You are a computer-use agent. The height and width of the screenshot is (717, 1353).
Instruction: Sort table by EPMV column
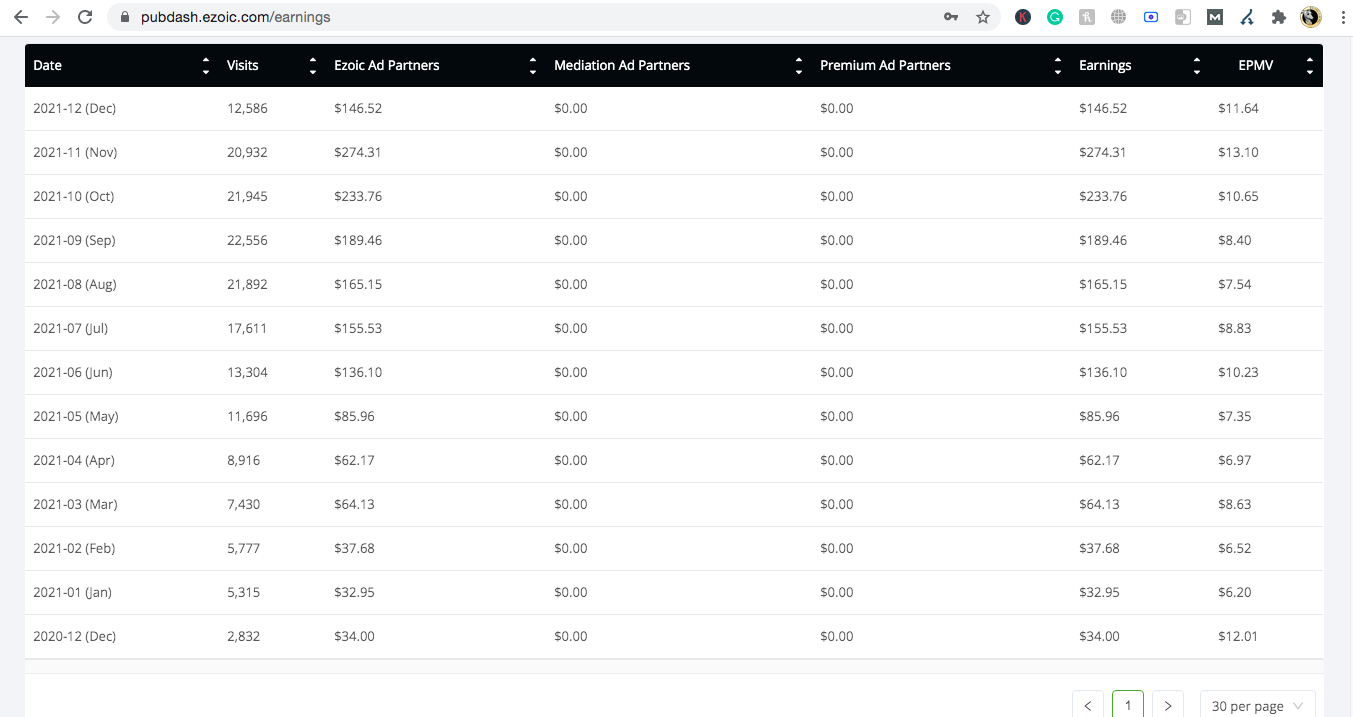point(1310,66)
